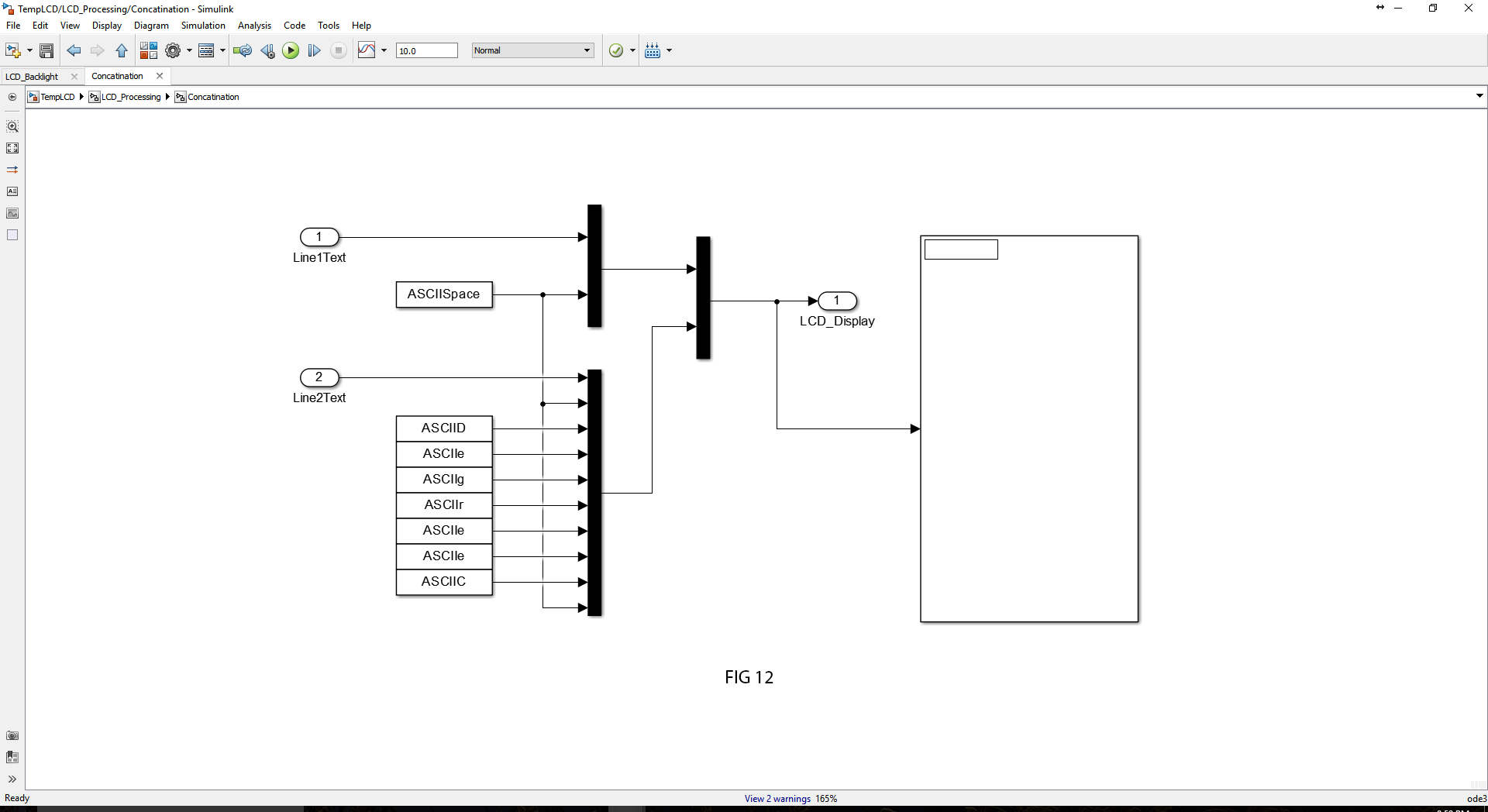Open the Simulink Library Browser
1488x812 pixels.
[x=149, y=50]
